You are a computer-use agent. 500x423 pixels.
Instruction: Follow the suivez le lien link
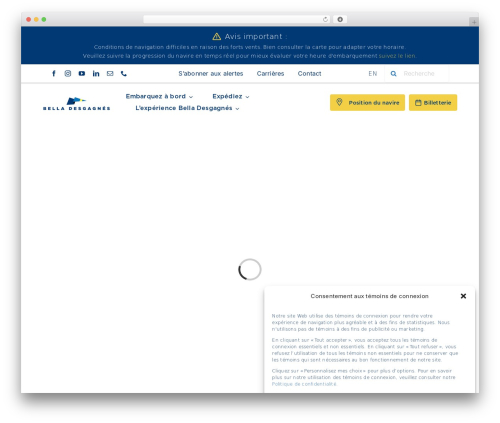click(x=397, y=56)
